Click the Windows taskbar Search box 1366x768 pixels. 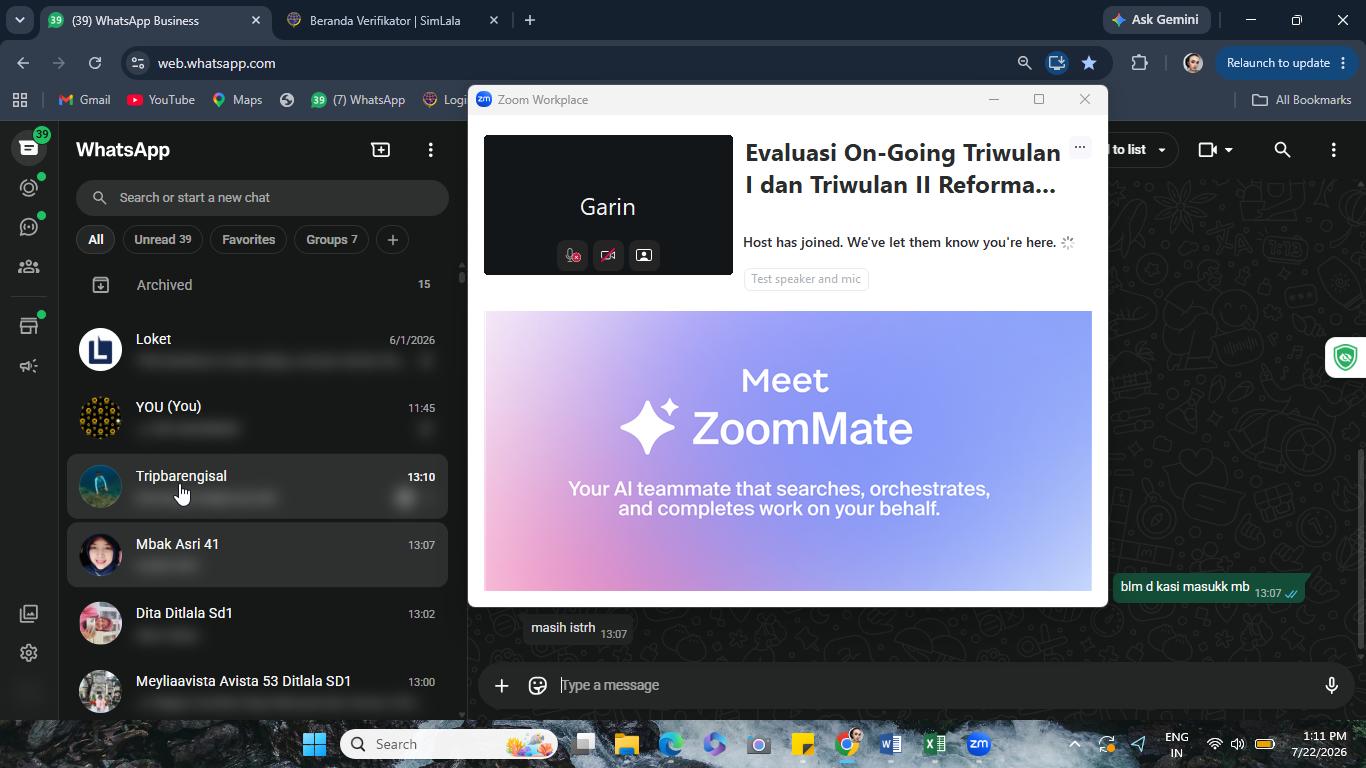(x=449, y=744)
